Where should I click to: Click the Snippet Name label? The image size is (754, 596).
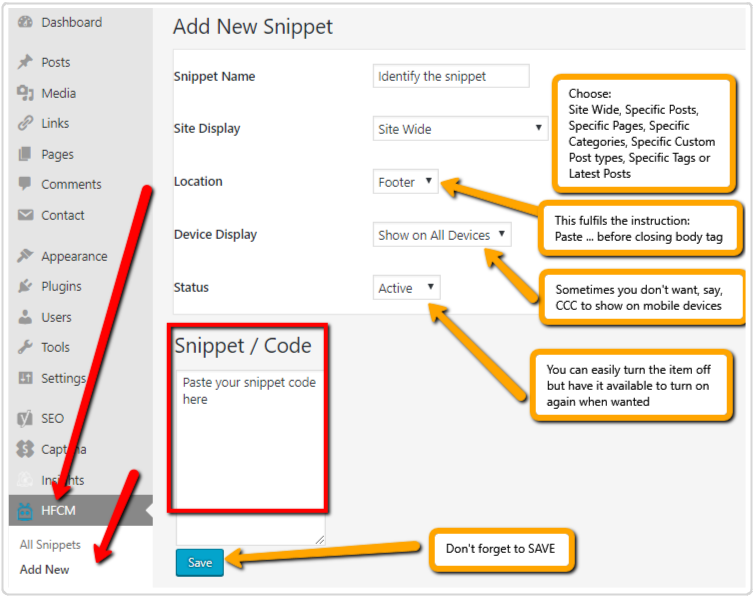point(214,76)
